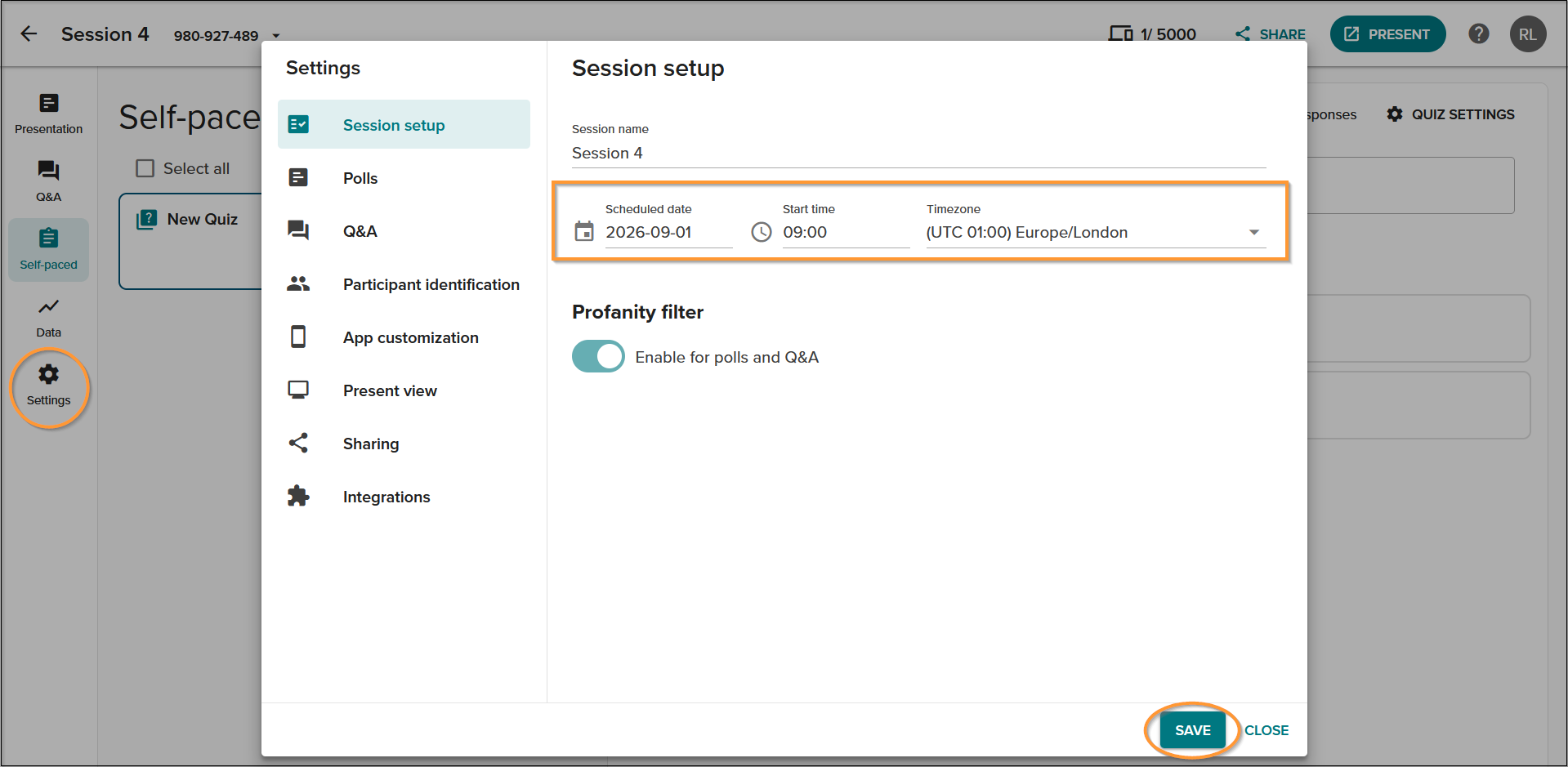Open Settings gear in left sidebar
This screenshot has width=1568, height=767.
tap(49, 385)
